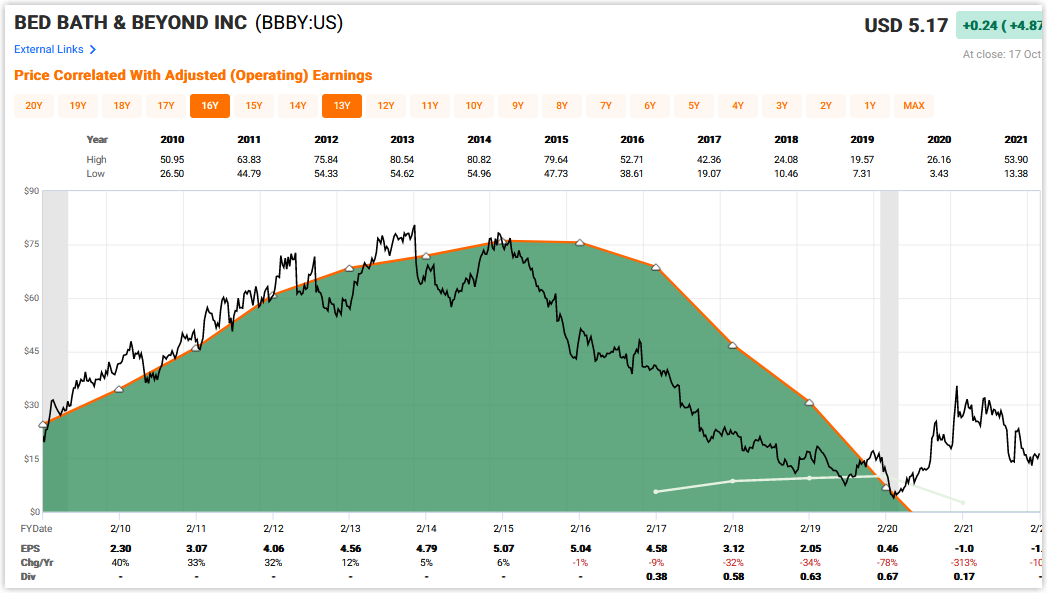The height and width of the screenshot is (594, 1048).
Task: Click the dividend line point at 2/19
Action: click(809, 478)
